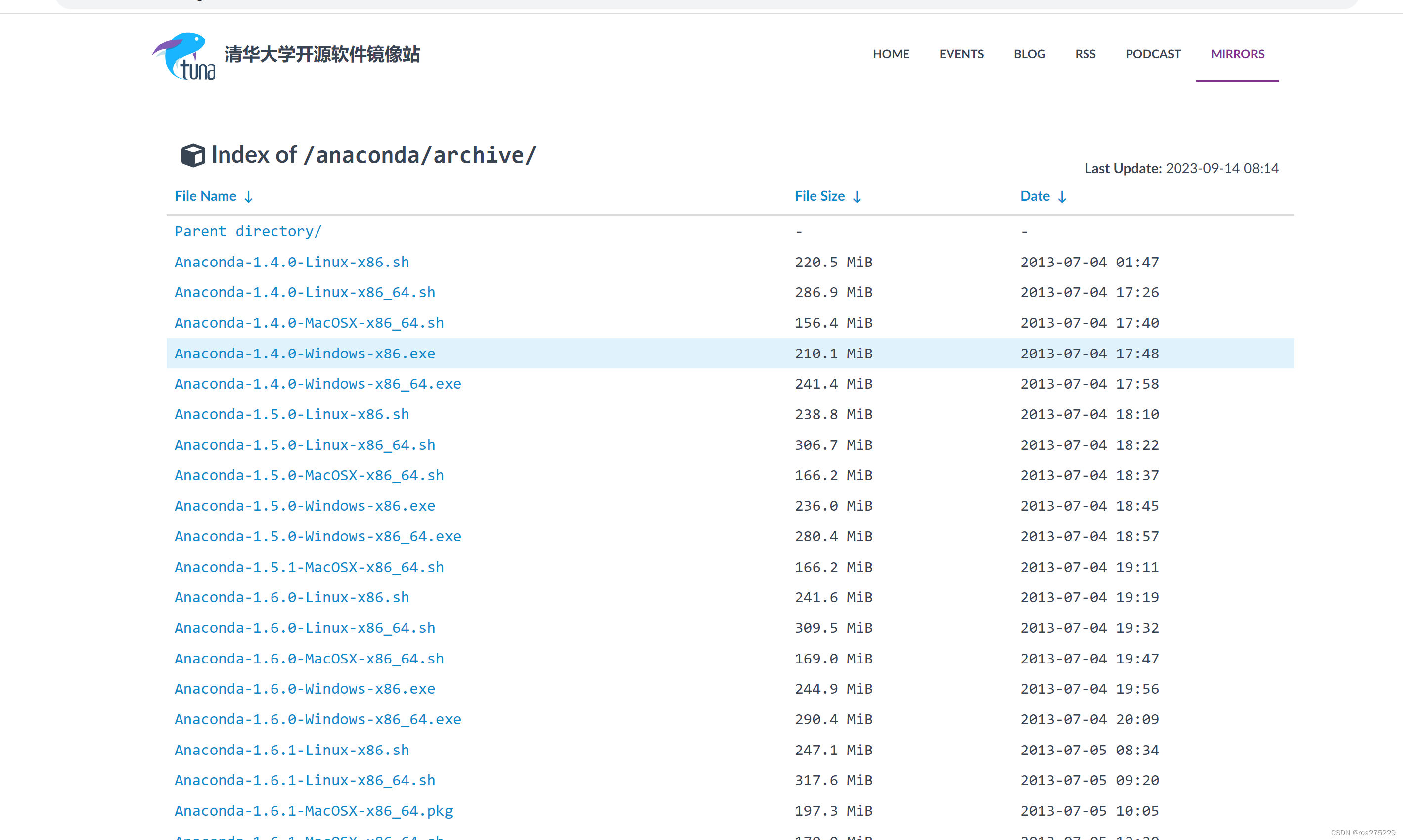Image resolution: width=1403 pixels, height=840 pixels.
Task: Download Anaconda-1.6.1-MacOSX-x86_64.pkg
Action: (314, 810)
